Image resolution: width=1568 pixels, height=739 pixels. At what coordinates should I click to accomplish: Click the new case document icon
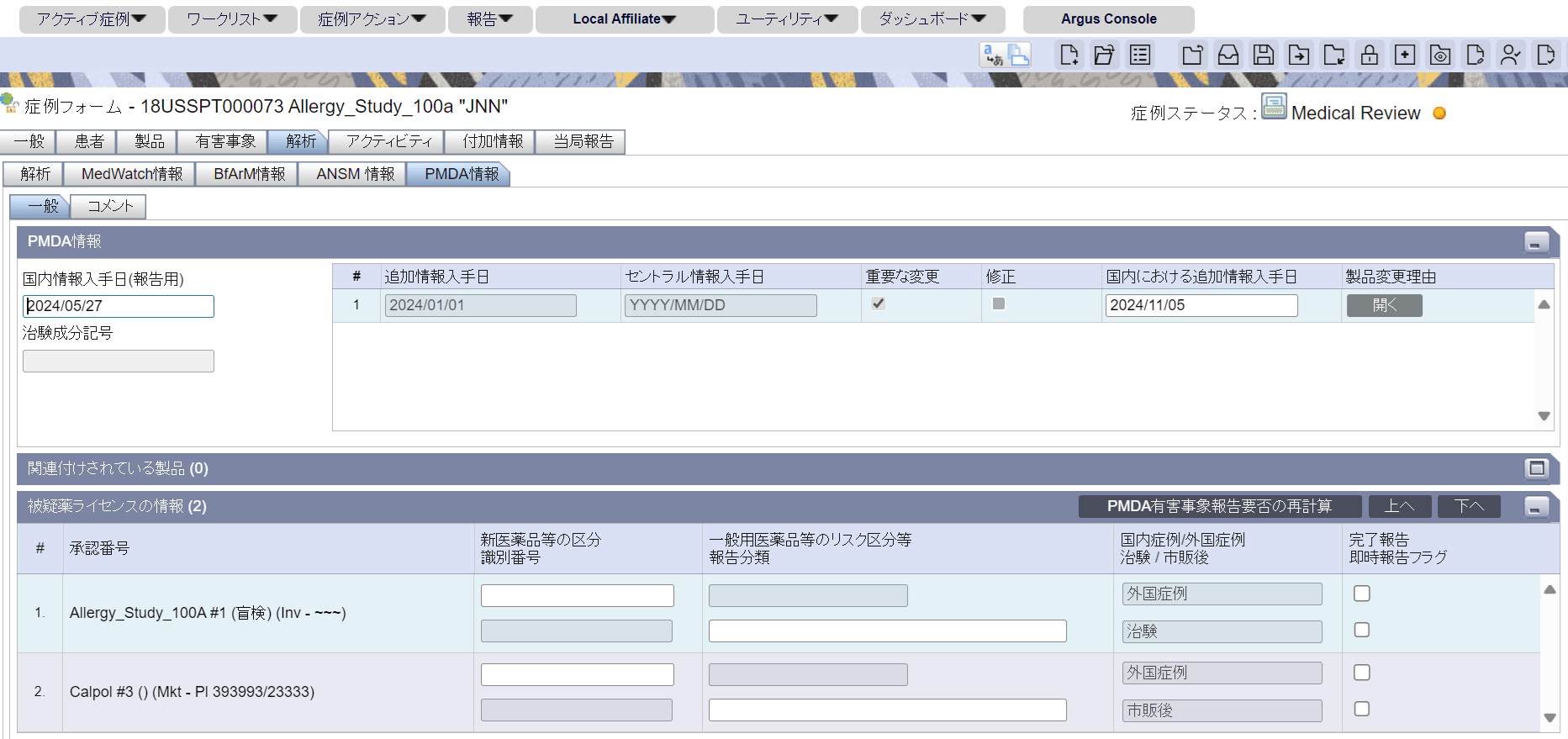click(x=1069, y=55)
